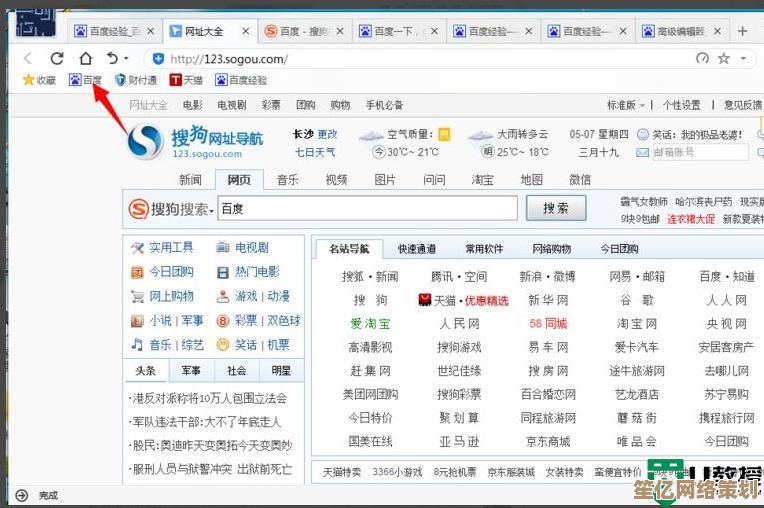Open the 爱淘宝 site link

click(370, 324)
